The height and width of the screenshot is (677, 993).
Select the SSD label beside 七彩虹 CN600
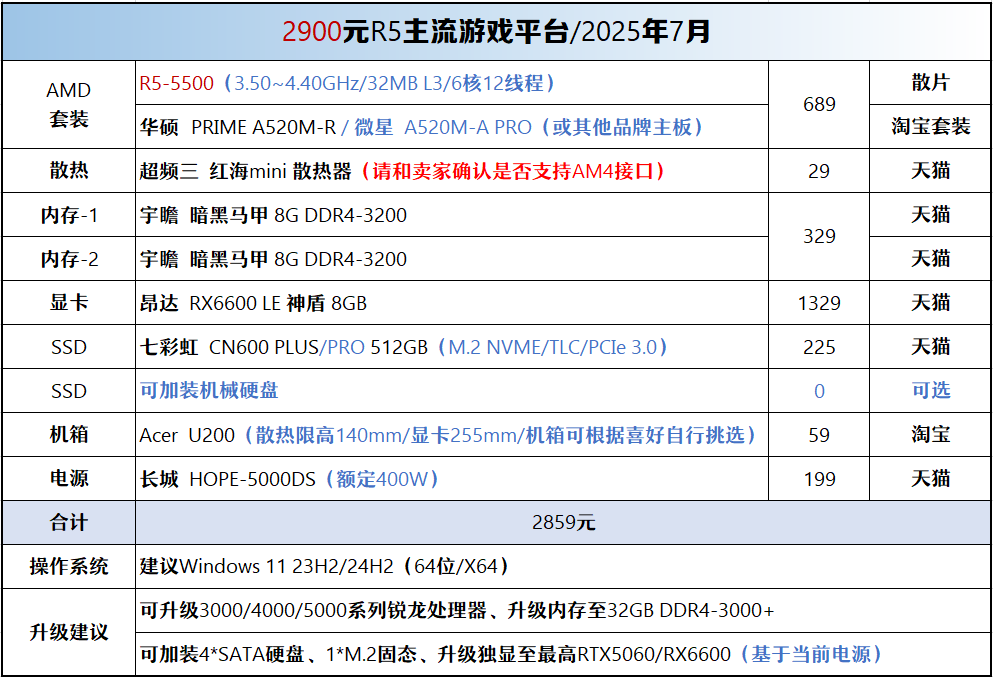click(68, 347)
